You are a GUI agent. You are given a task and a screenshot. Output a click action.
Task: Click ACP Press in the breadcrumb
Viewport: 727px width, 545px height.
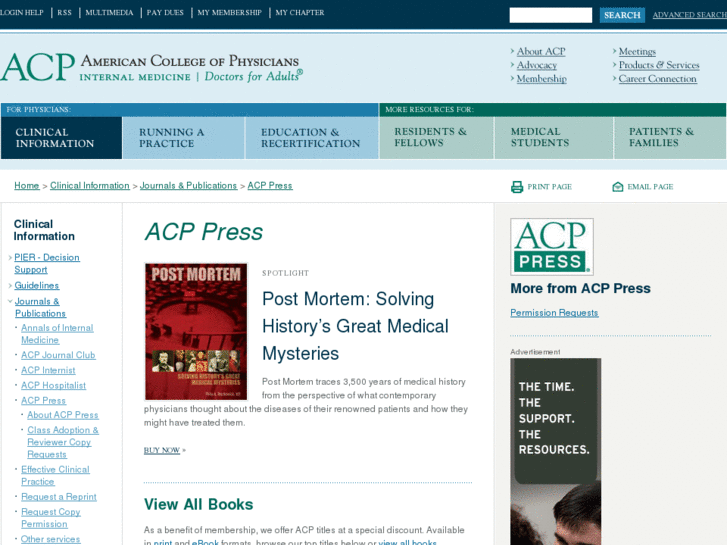pos(270,186)
